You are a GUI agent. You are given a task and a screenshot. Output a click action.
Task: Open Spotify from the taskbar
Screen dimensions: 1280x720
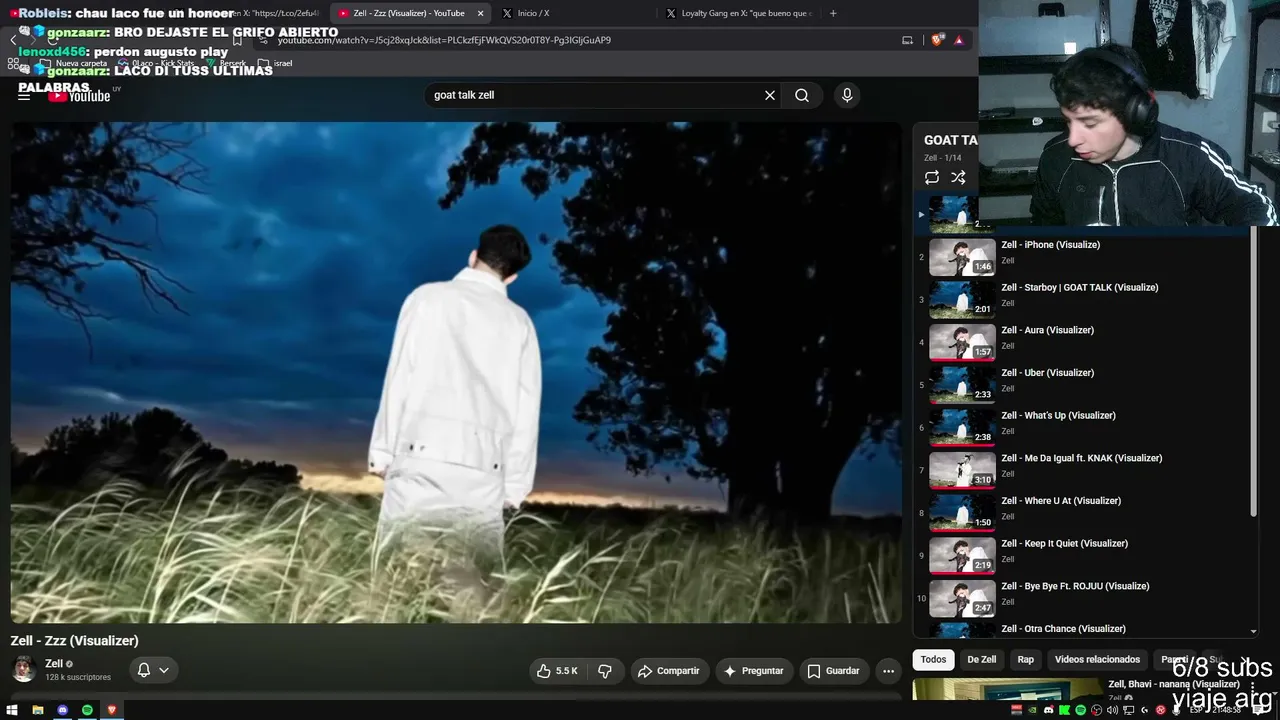coord(87,710)
